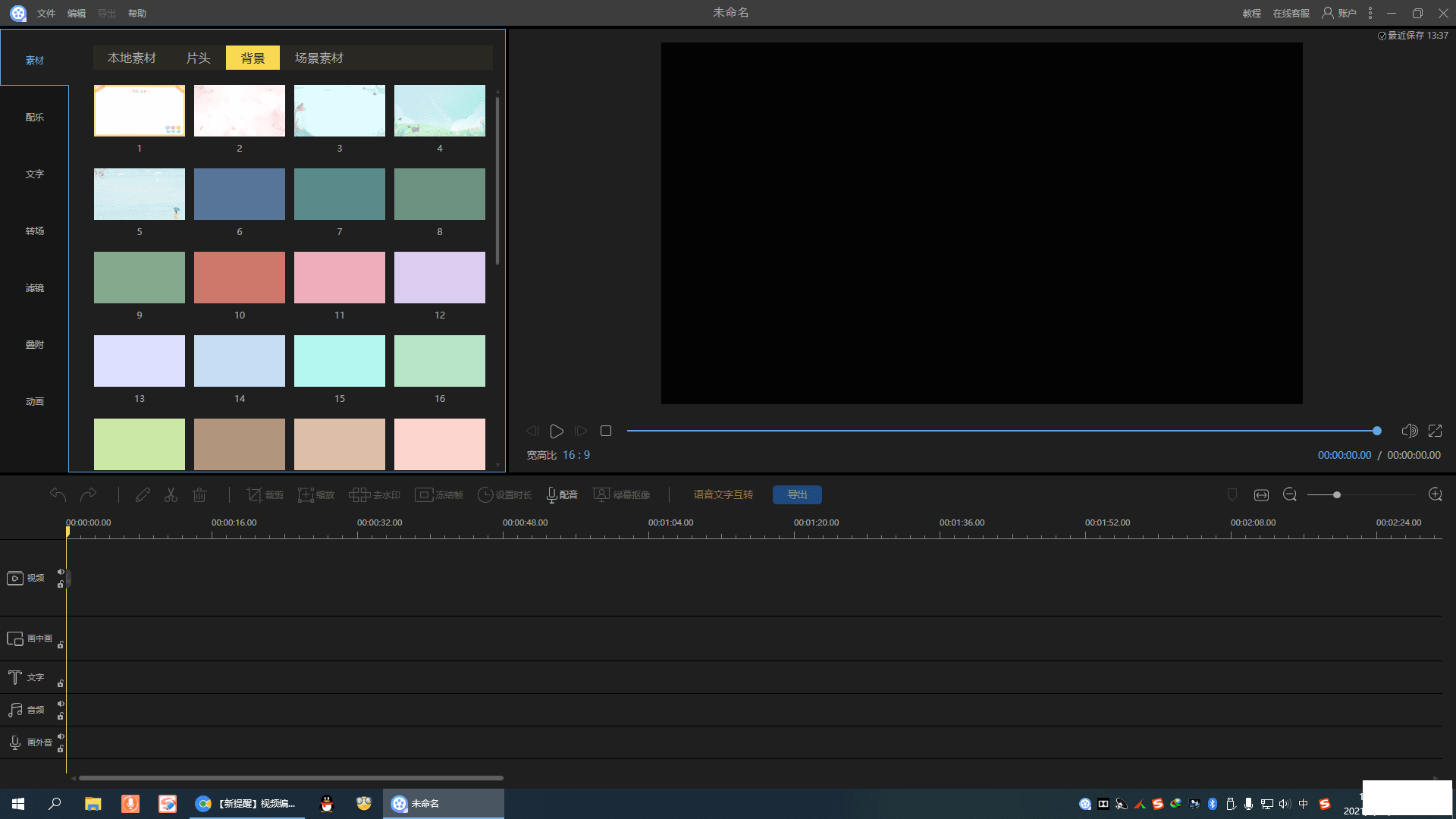
Task: Open the 设置时长 duration setting
Action: click(x=504, y=494)
